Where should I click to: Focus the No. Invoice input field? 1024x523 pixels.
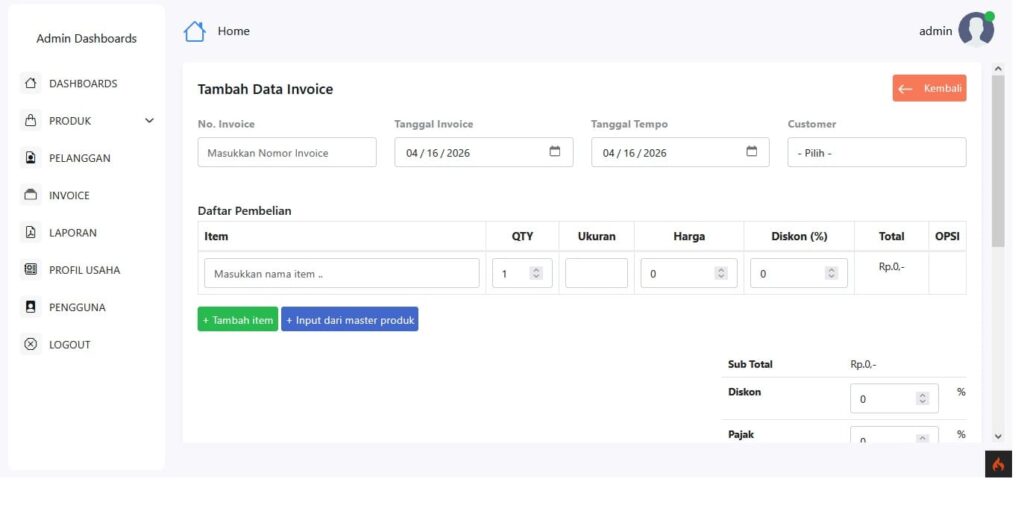coord(287,153)
